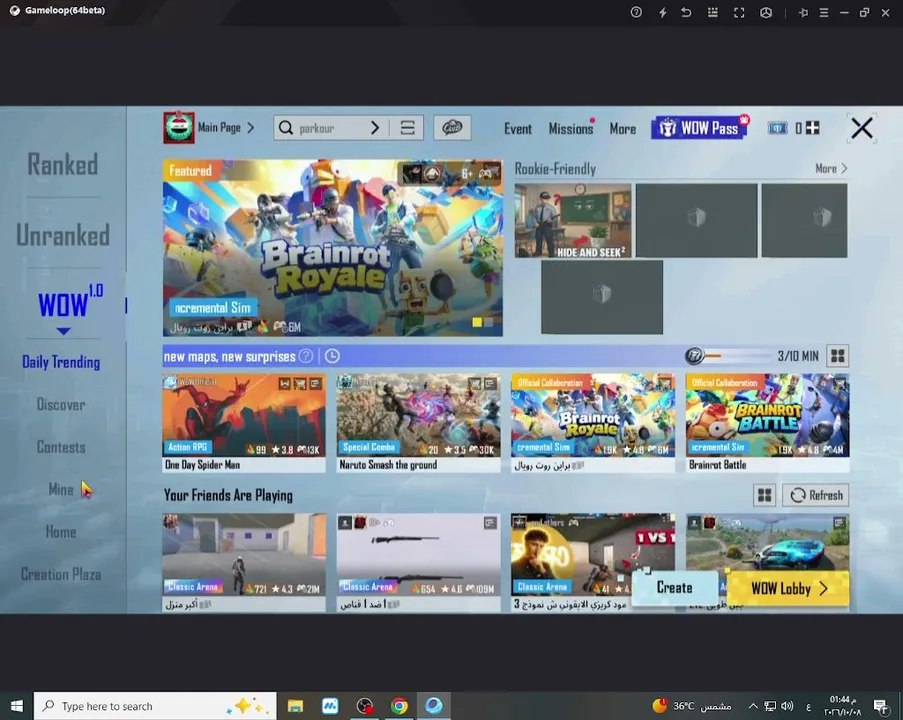Close the WOW page with X
903x720 pixels.
tap(862, 128)
